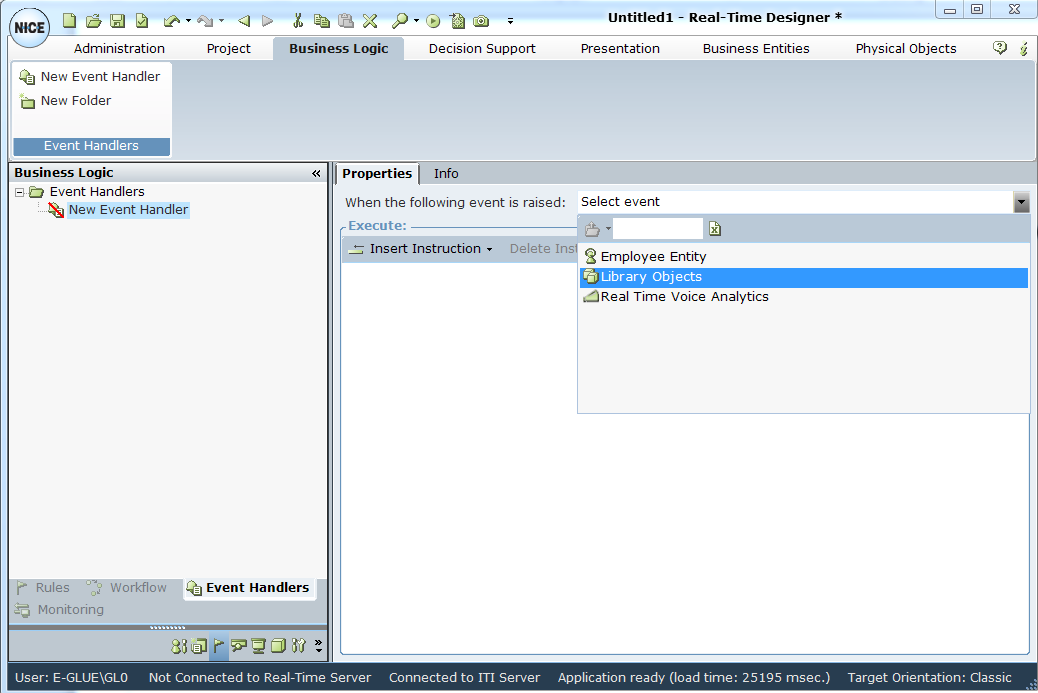The image size is (1038, 693).
Task: Open the Select event dropdown arrow
Action: (1020, 202)
